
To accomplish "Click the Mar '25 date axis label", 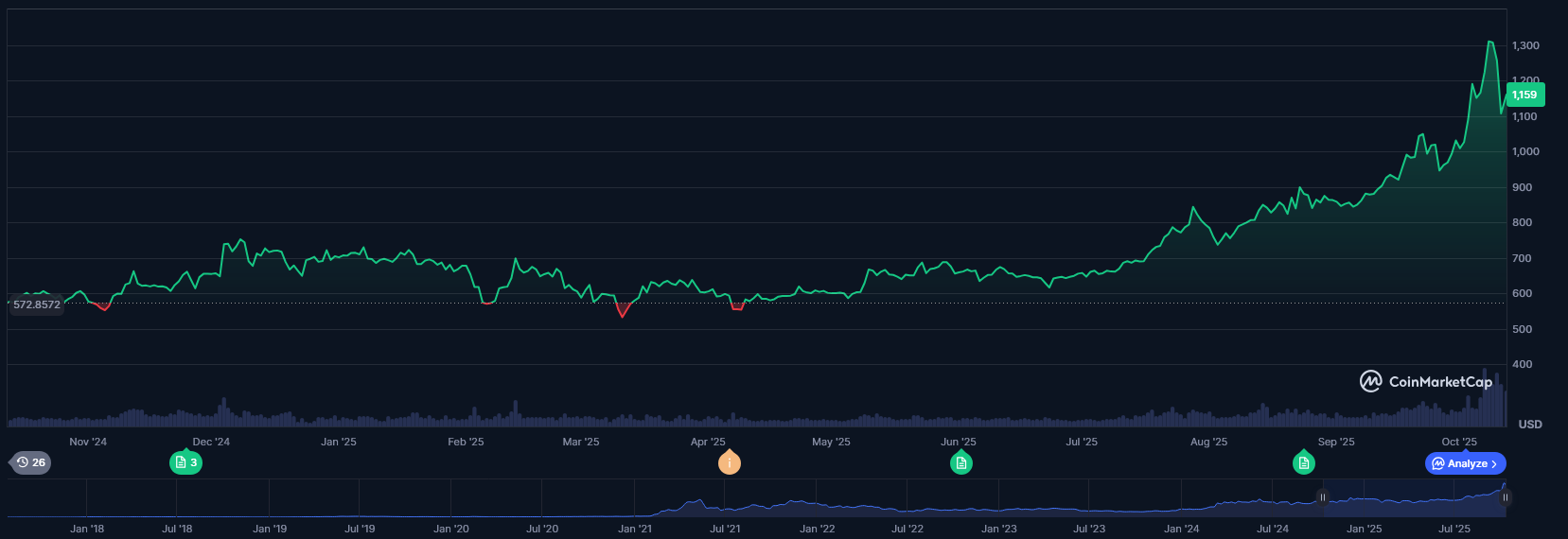I will click(x=581, y=442).
